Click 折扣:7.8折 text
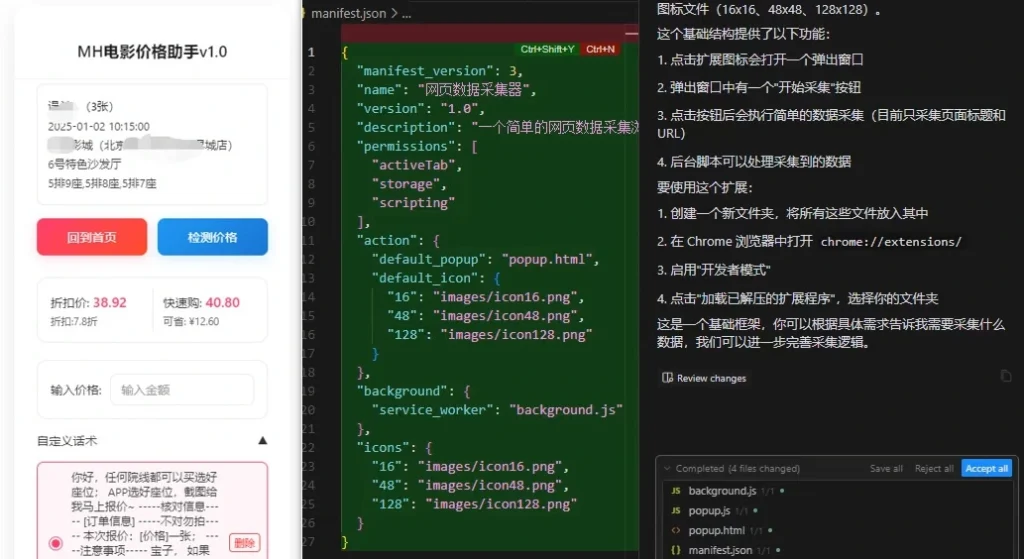This screenshot has width=1024, height=559. click(x=74, y=321)
